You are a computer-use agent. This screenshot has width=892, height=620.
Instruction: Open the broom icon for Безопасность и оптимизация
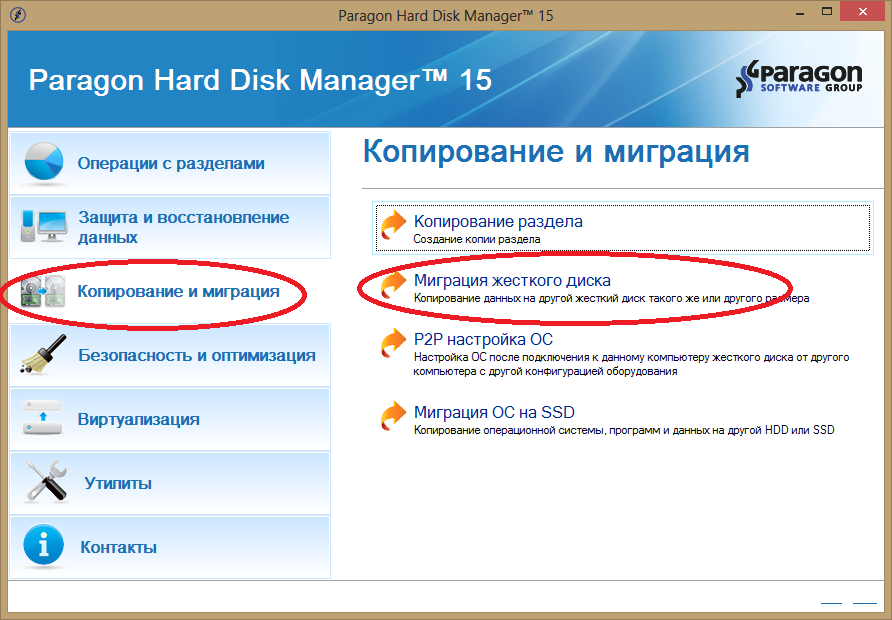[44, 354]
